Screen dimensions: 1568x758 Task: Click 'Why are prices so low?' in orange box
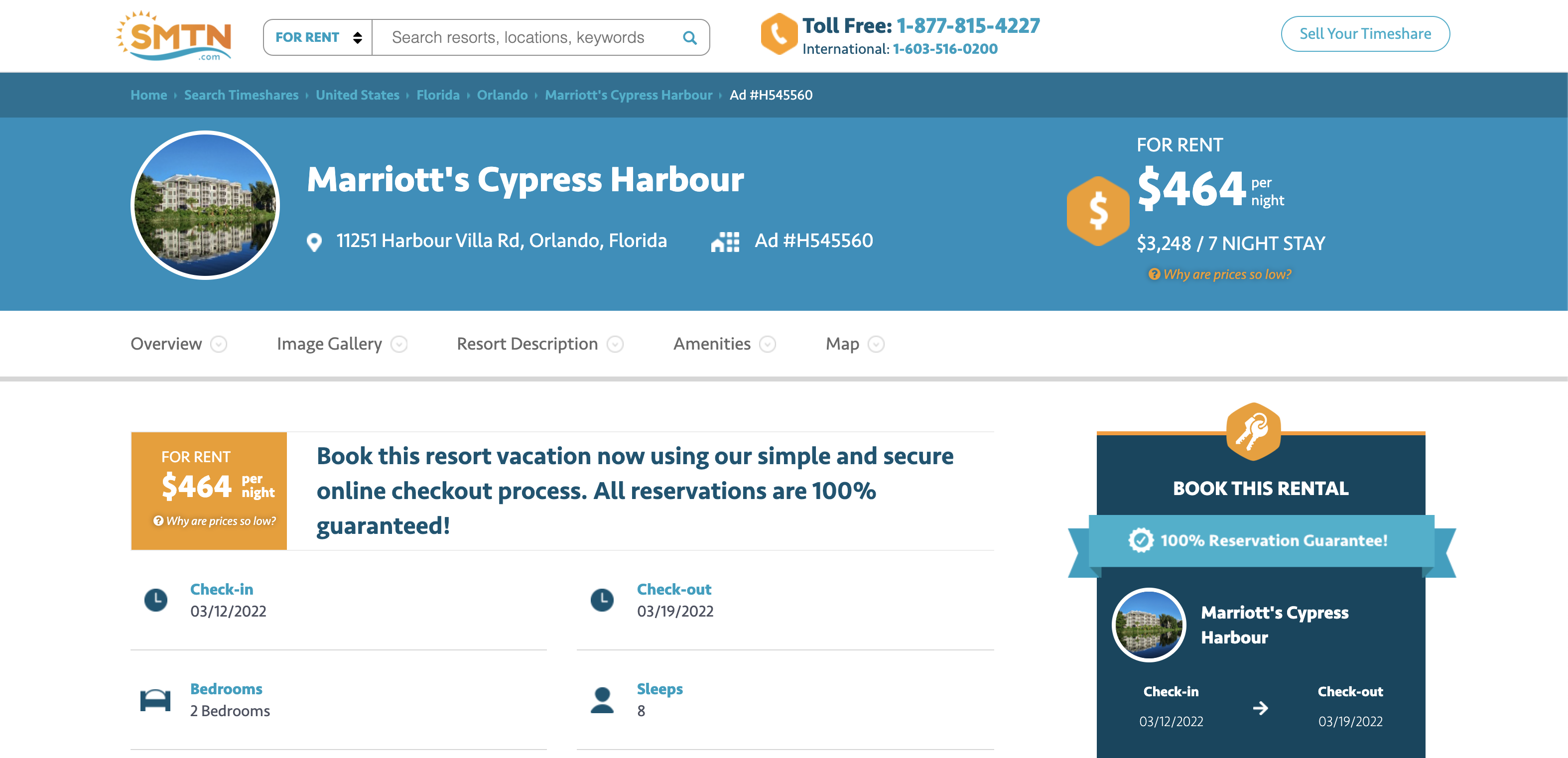[x=221, y=520]
